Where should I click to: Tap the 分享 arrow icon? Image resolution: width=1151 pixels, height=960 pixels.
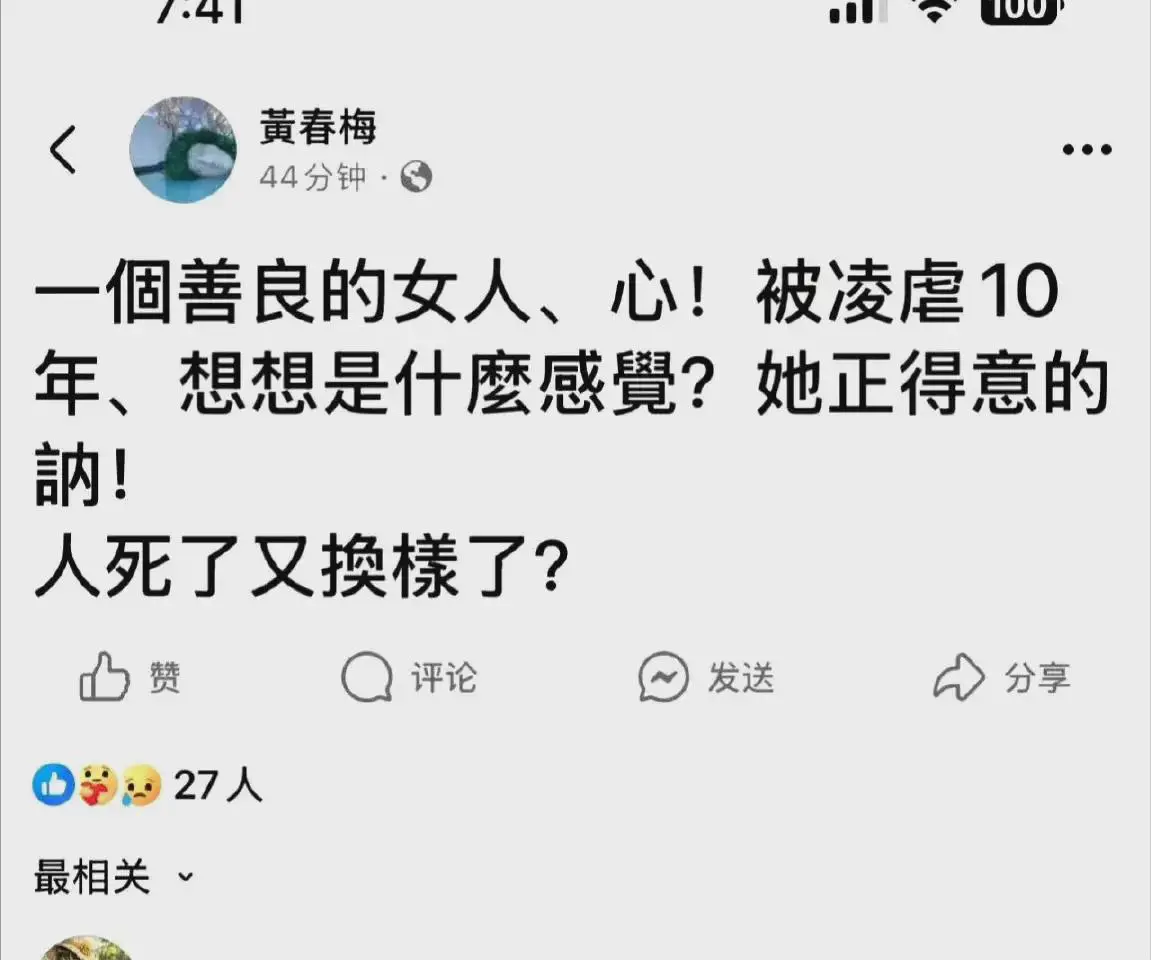pos(959,677)
